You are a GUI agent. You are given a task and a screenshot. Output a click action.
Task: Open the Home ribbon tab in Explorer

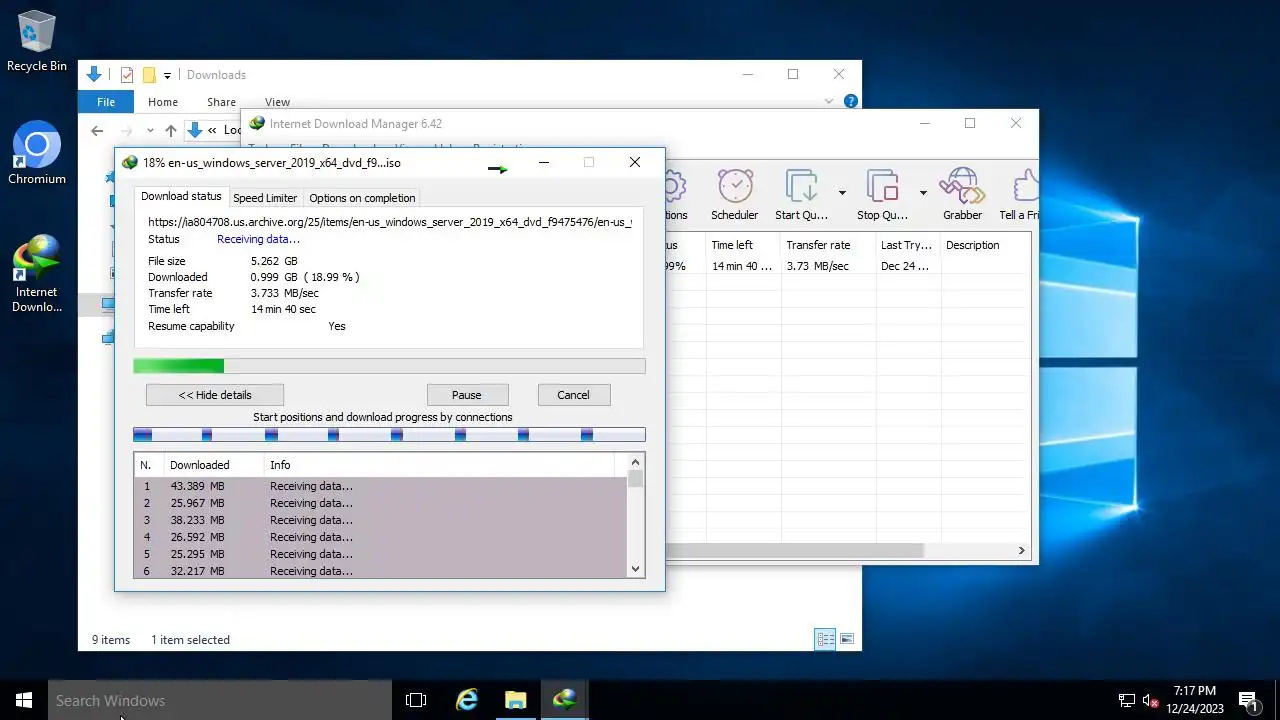(x=163, y=102)
